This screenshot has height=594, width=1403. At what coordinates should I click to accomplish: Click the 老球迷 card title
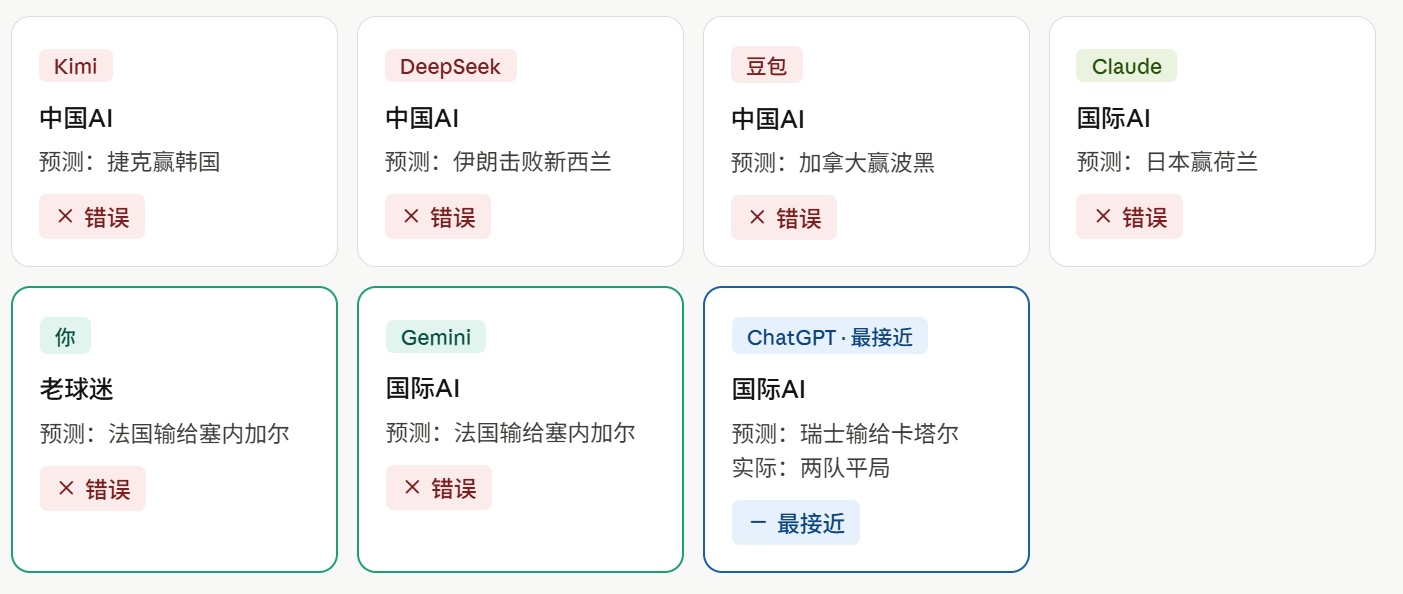[x=77, y=389]
